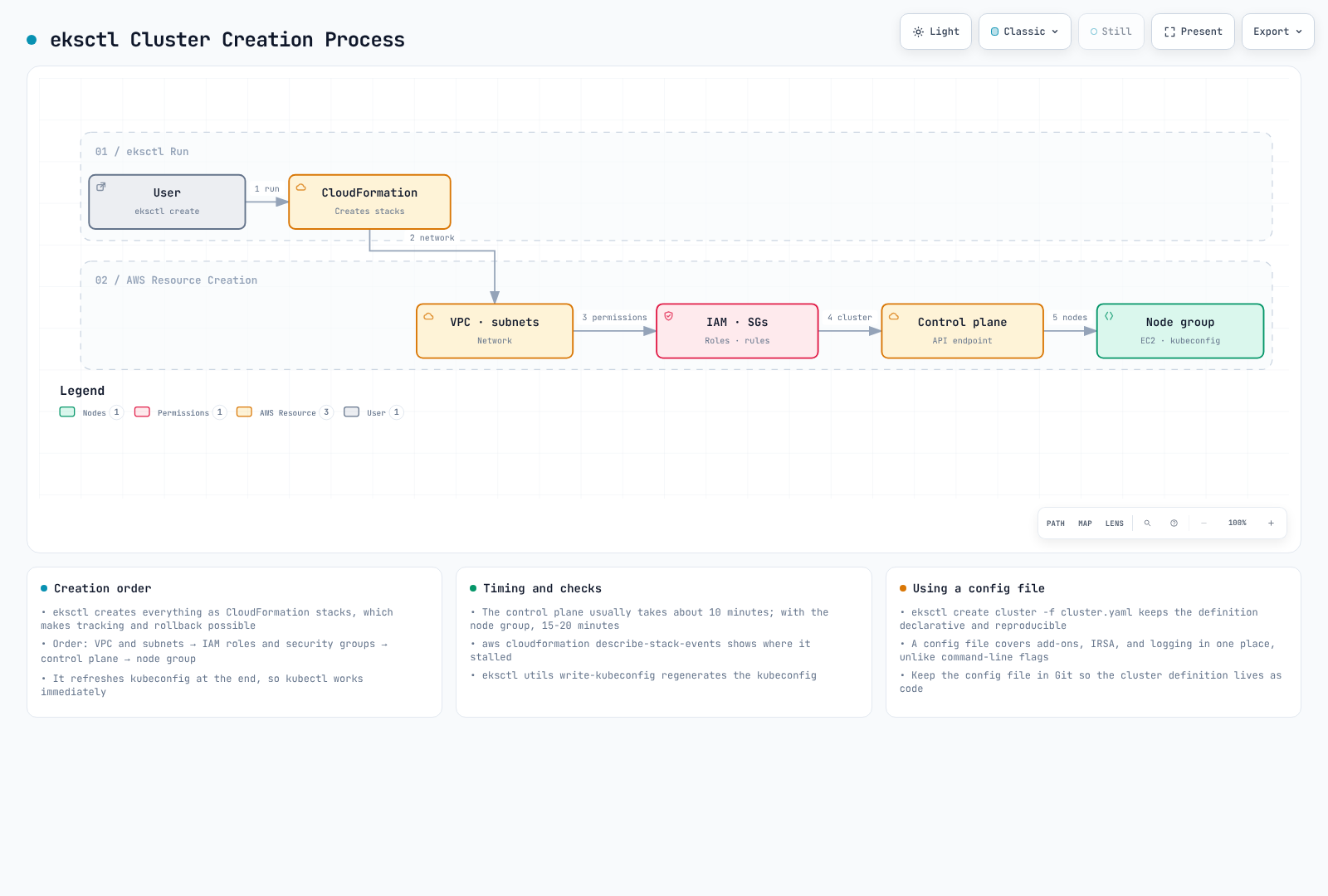1328x896 pixels.
Task: Click the search magnifier icon in canvas toolbar
Action: [1147, 523]
